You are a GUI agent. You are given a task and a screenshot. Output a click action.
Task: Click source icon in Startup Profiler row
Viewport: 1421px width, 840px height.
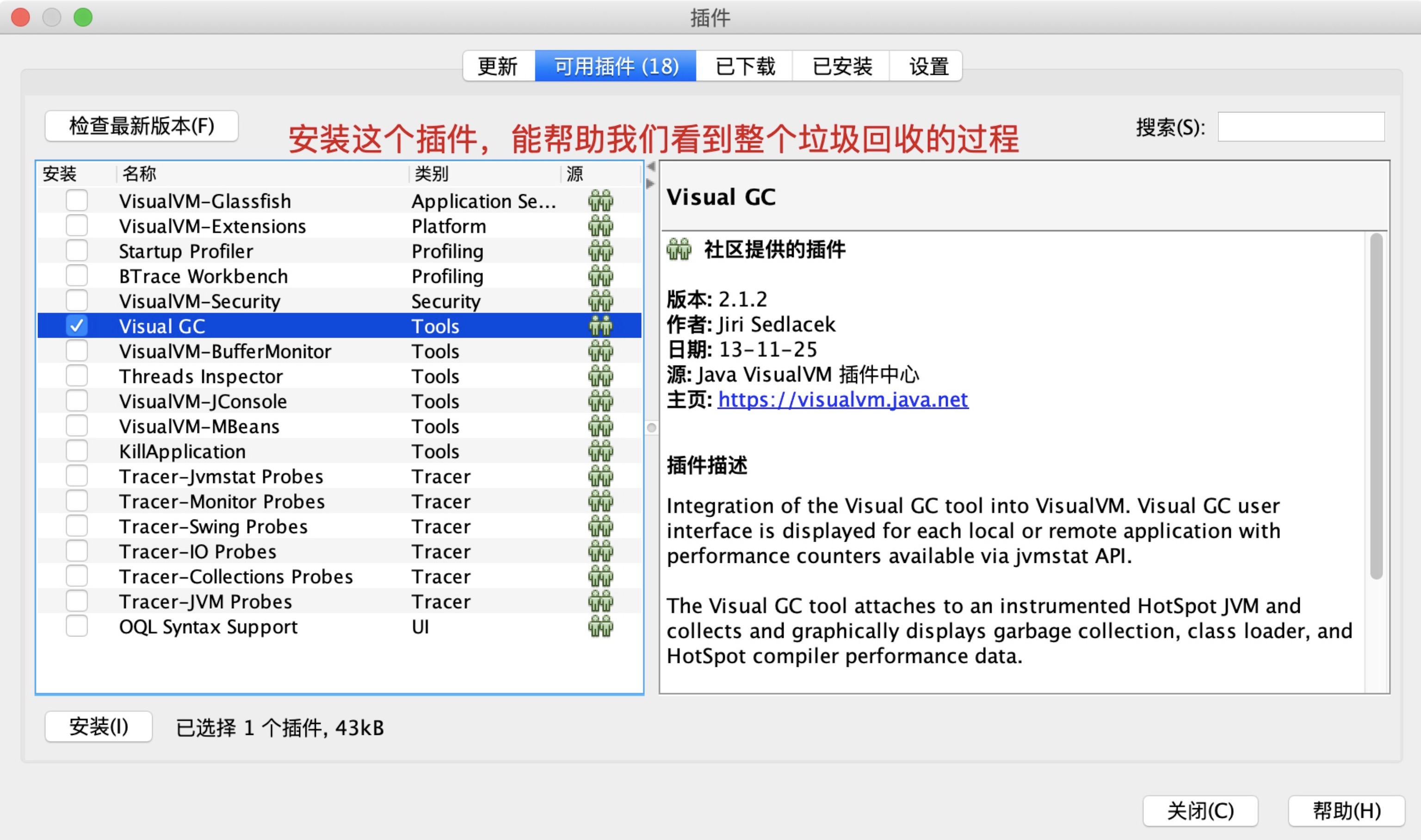[x=600, y=251]
